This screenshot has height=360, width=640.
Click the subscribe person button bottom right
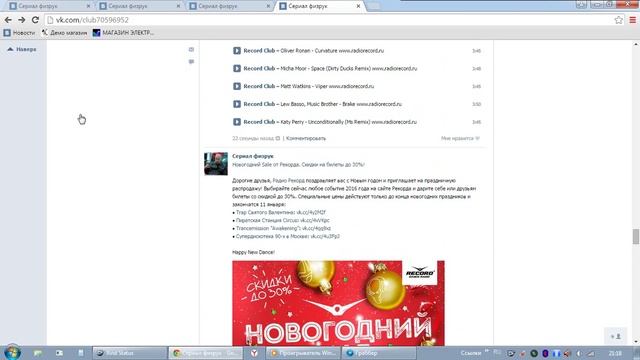[x=616, y=336]
